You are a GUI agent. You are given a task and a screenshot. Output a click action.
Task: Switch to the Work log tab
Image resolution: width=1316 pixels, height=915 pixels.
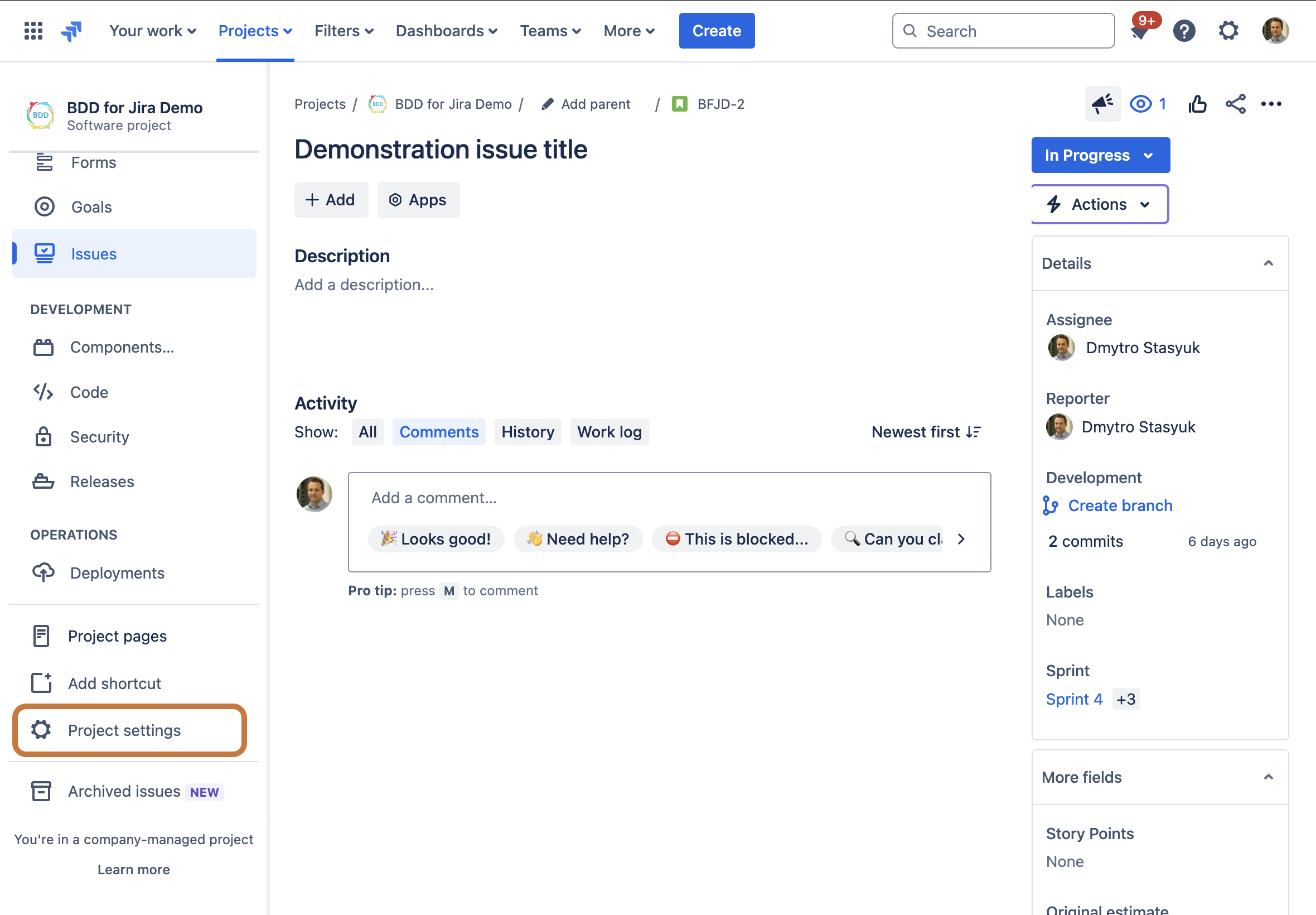point(609,432)
